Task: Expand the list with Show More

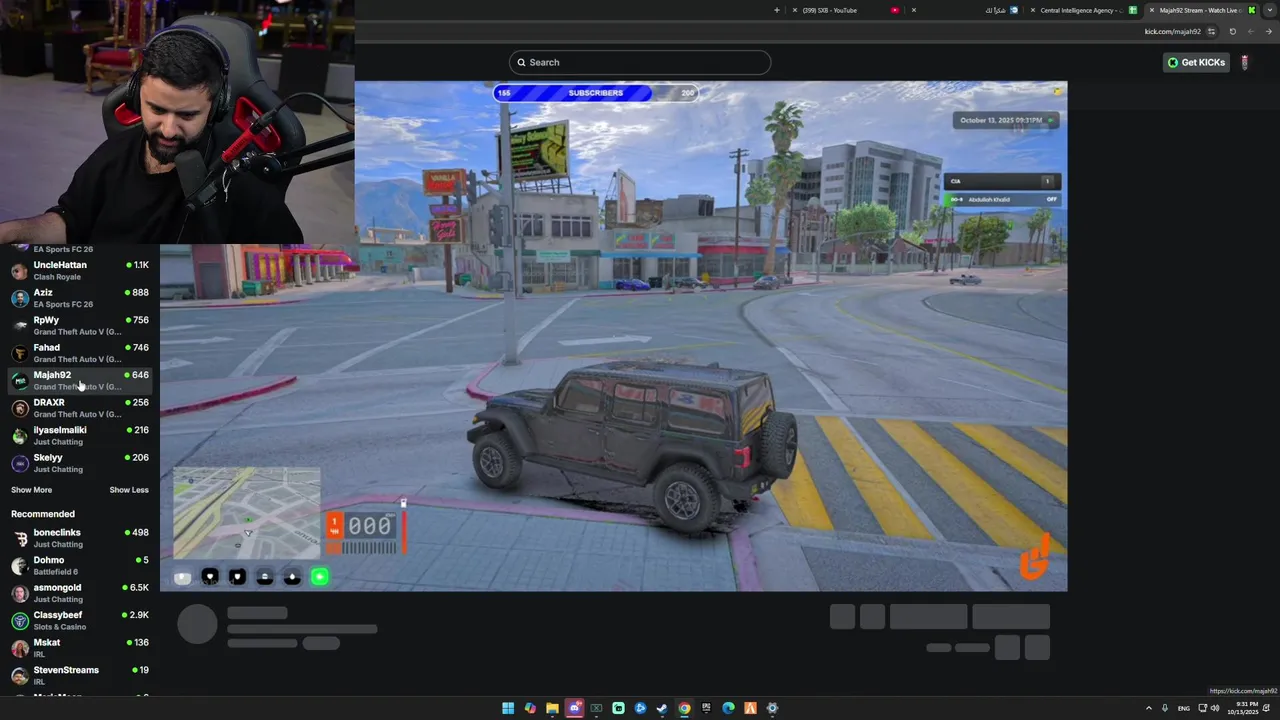Action: click(31, 490)
